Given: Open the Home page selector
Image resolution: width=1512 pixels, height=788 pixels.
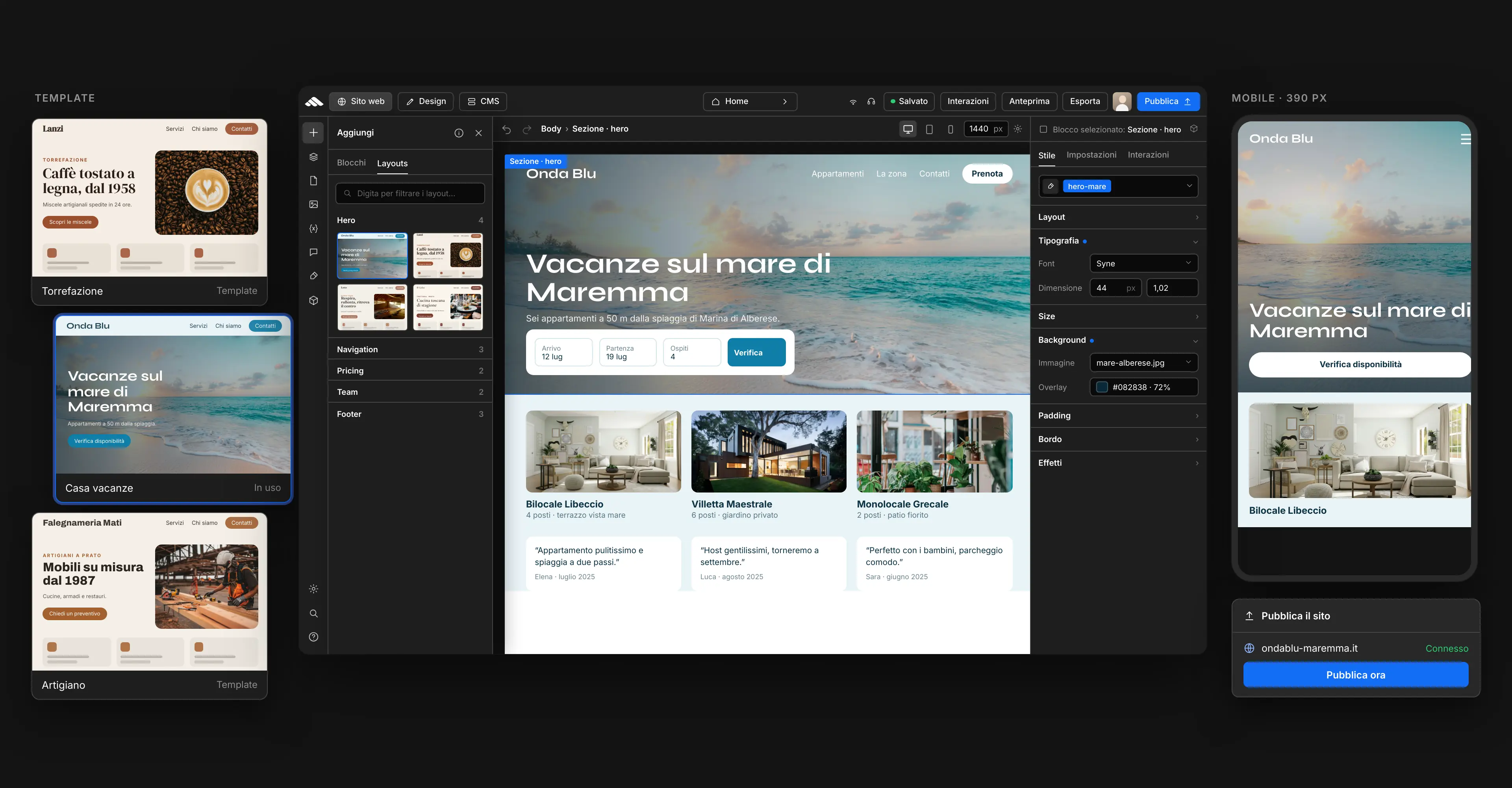Looking at the screenshot, I should tap(750, 102).
